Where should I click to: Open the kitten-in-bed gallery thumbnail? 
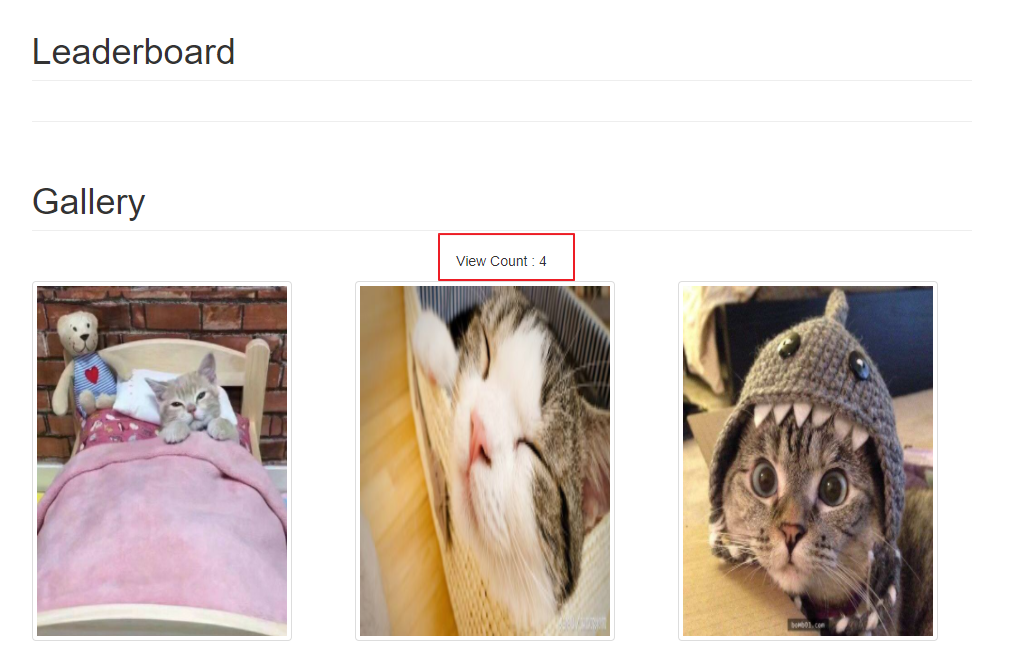click(162, 461)
